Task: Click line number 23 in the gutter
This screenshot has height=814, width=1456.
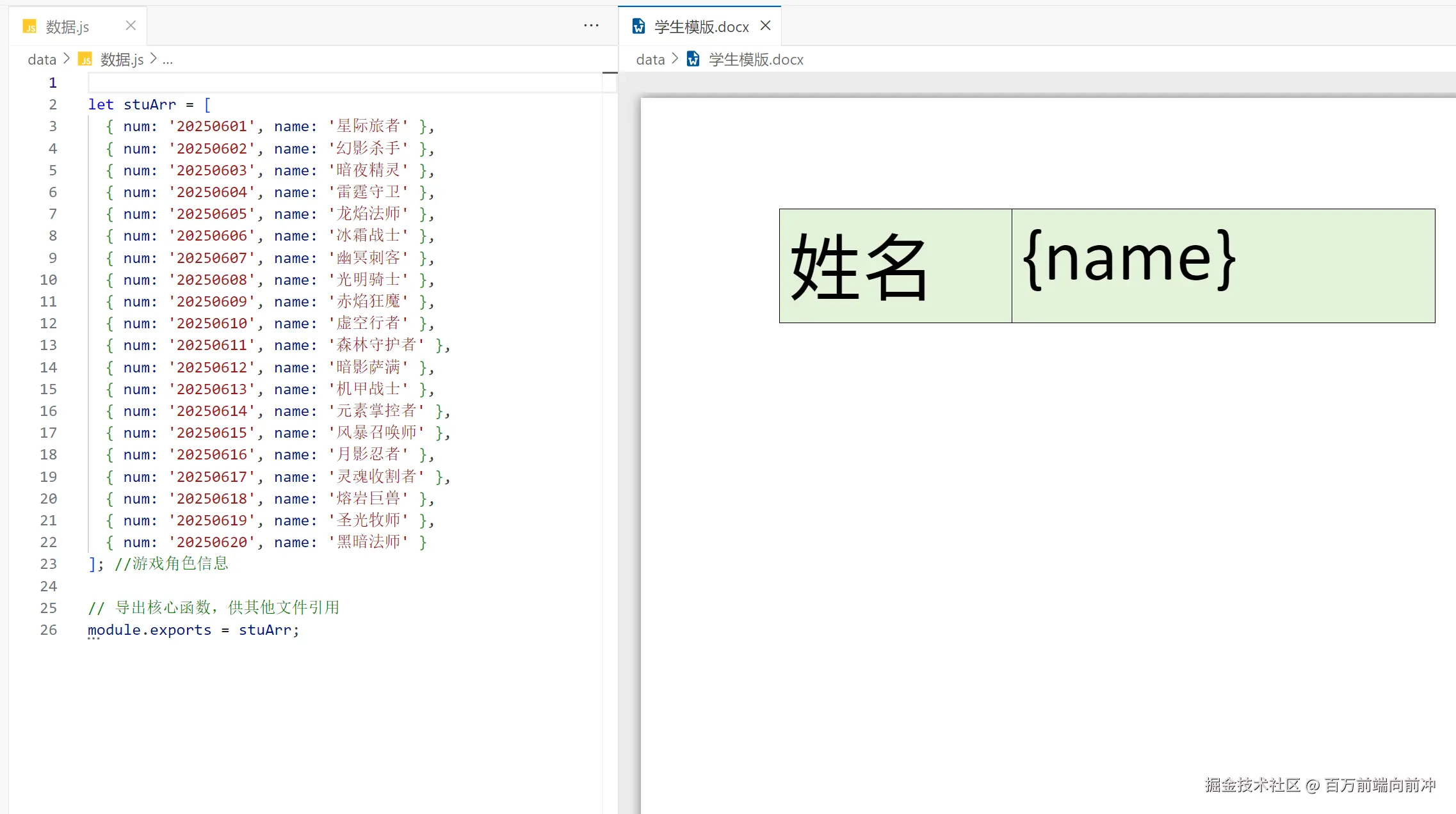Action: click(x=49, y=564)
